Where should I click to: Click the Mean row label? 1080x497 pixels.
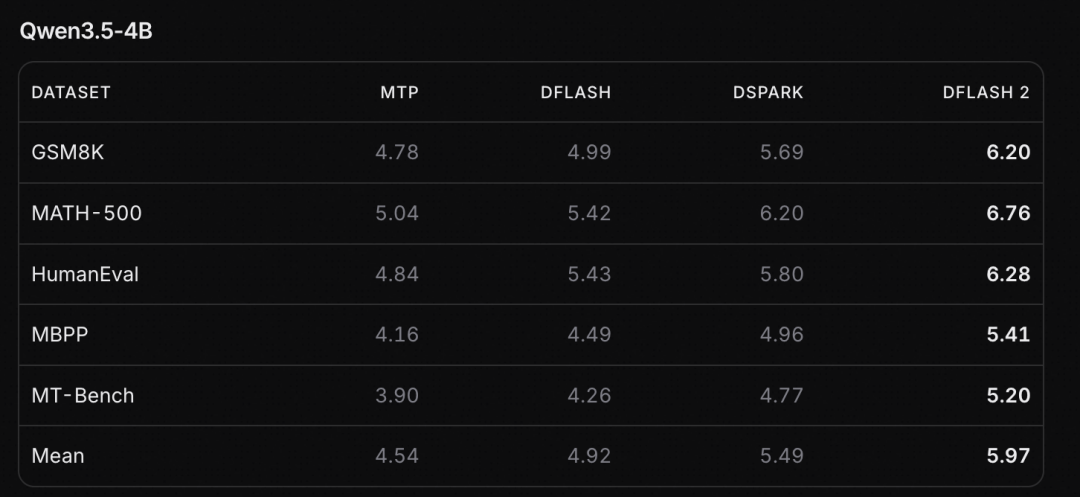58,456
